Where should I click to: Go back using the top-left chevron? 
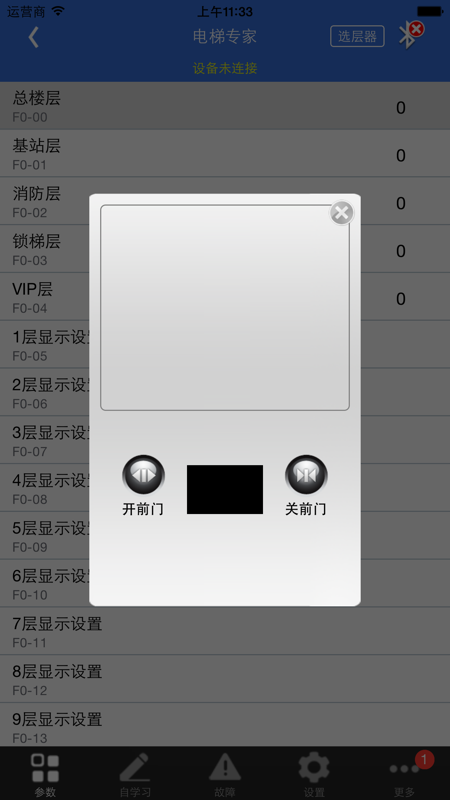34,37
